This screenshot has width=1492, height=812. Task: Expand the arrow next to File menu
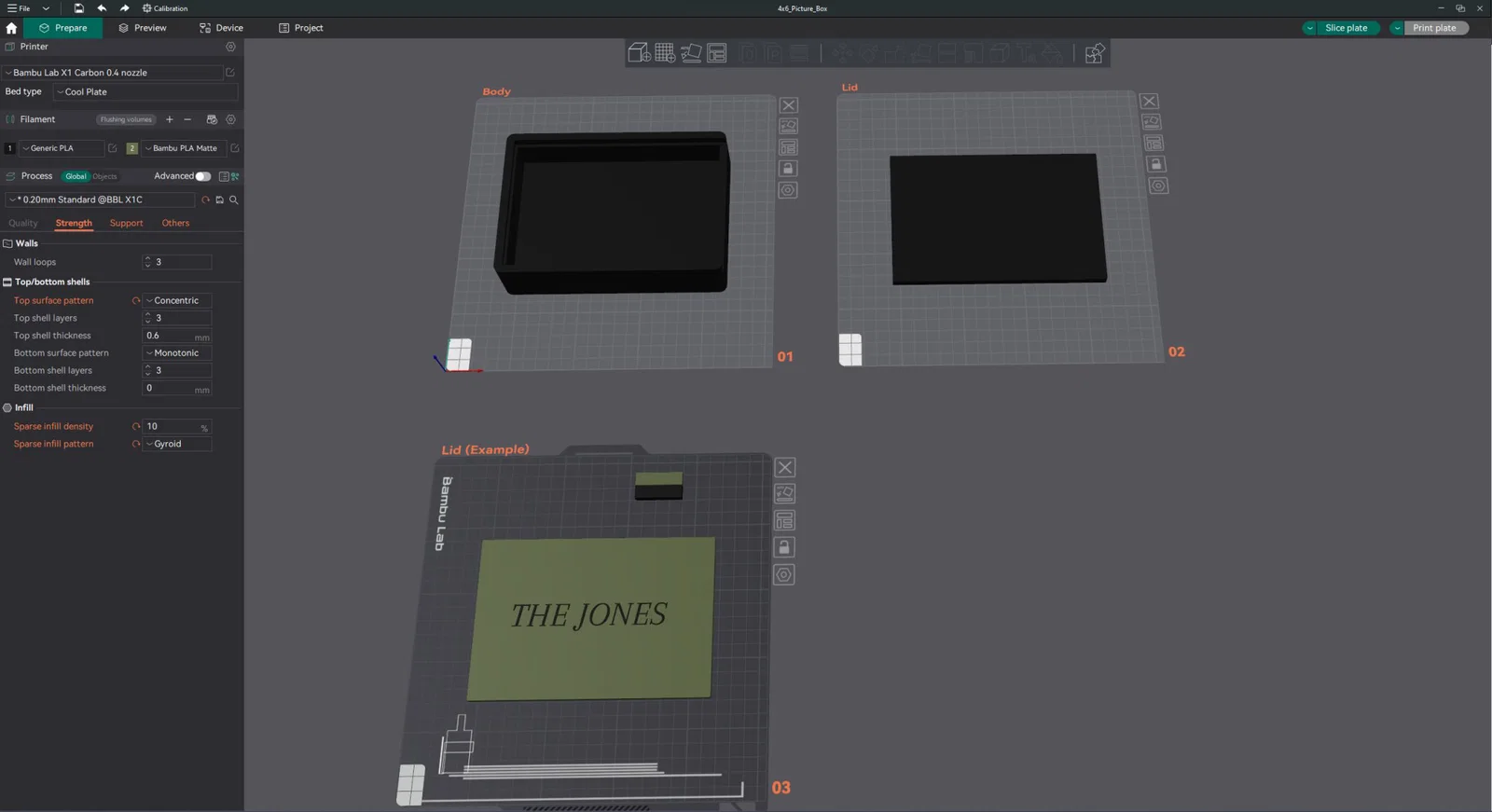(x=46, y=8)
